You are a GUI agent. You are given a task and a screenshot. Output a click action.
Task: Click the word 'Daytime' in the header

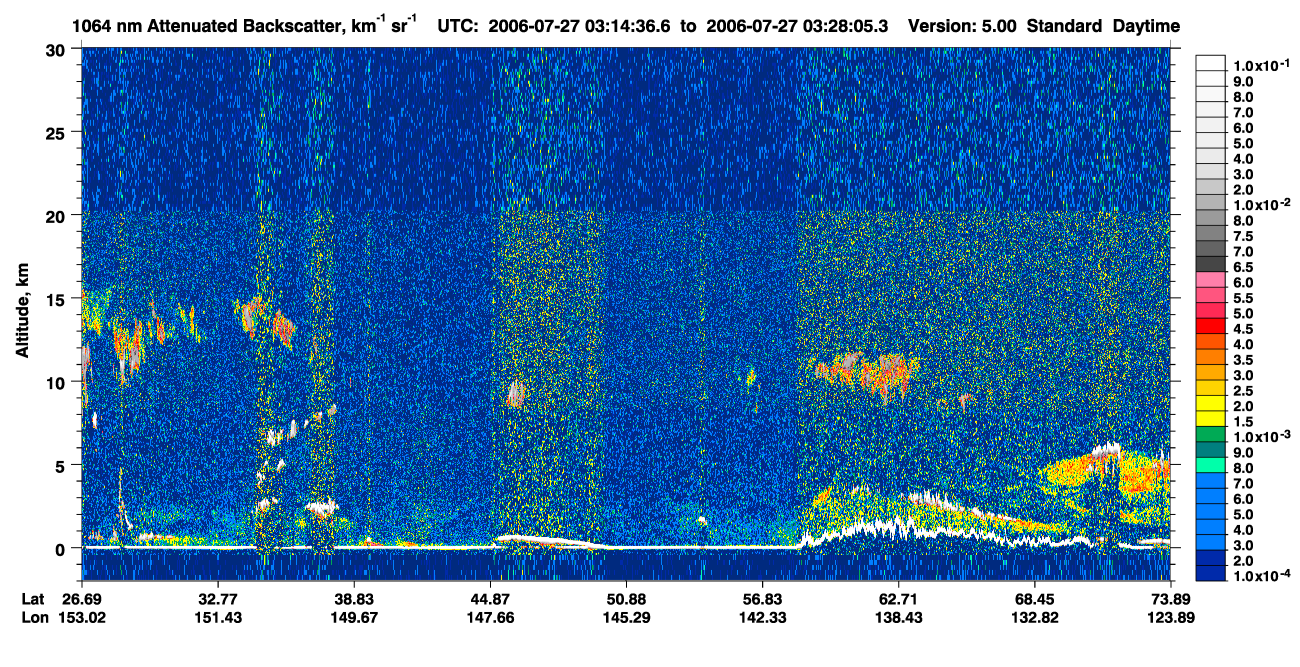[x=1146, y=26]
